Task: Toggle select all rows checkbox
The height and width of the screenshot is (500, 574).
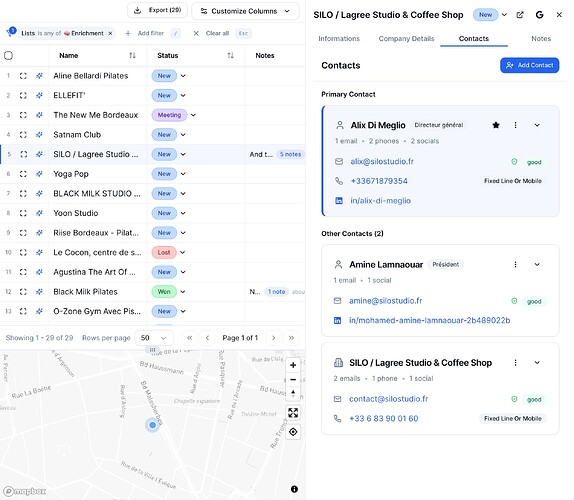Action: point(8,56)
